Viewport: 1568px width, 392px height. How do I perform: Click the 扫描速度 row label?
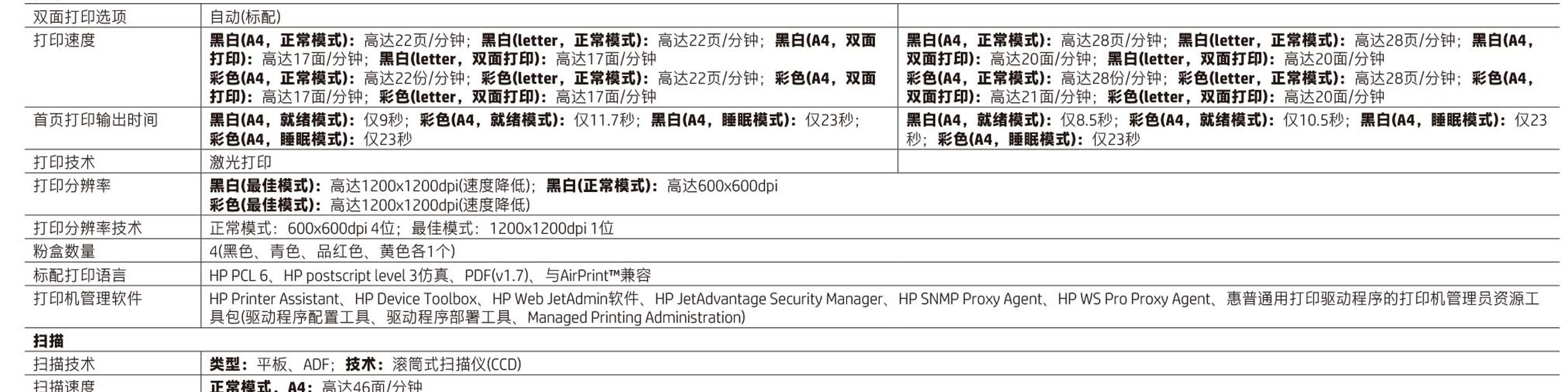click(x=64, y=385)
